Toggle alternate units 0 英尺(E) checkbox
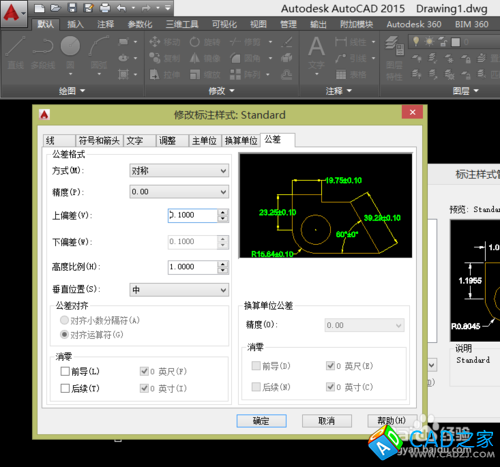 (x=330, y=366)
